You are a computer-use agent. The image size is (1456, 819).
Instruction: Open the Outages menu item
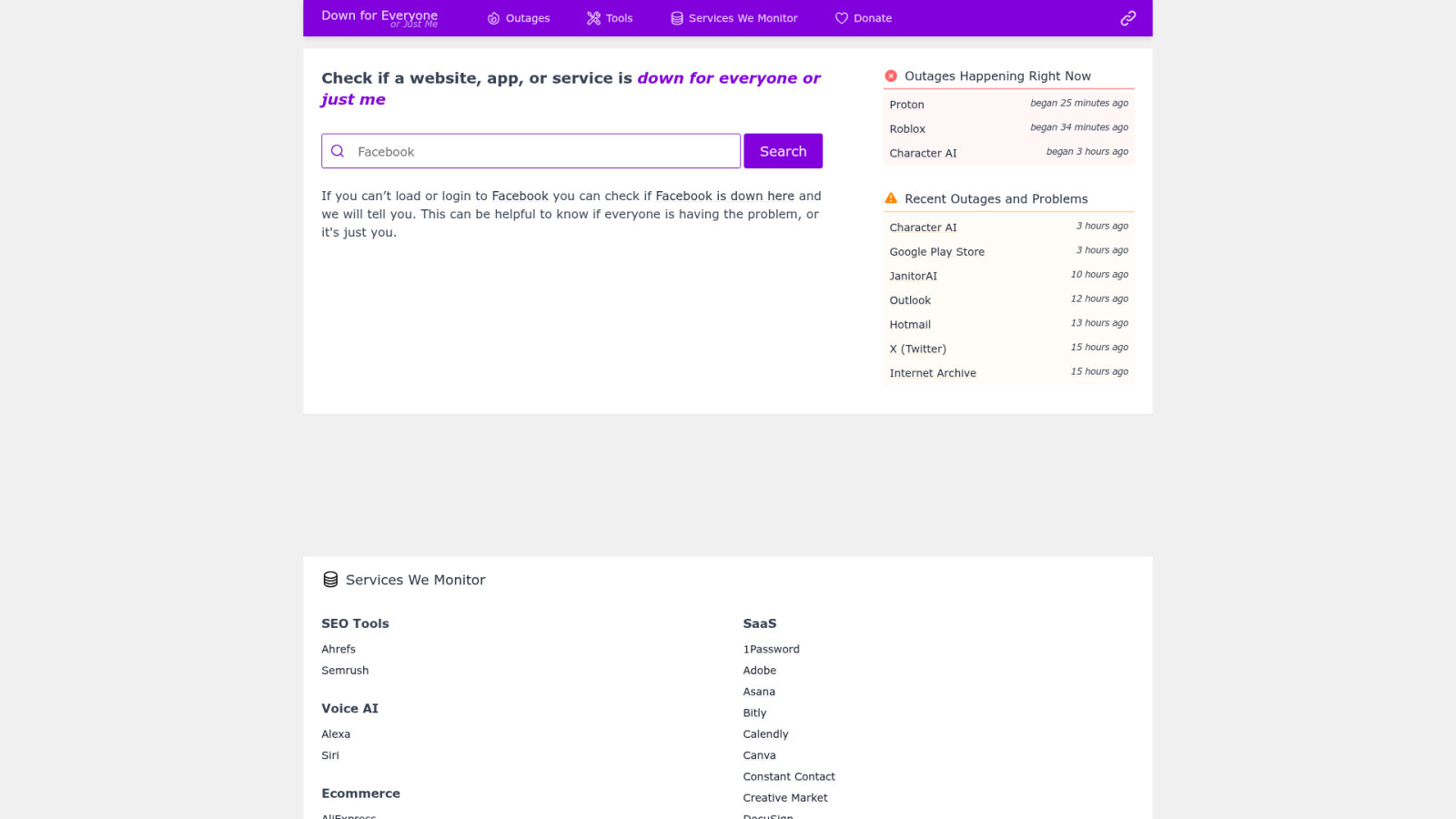[x=519, y=18]
